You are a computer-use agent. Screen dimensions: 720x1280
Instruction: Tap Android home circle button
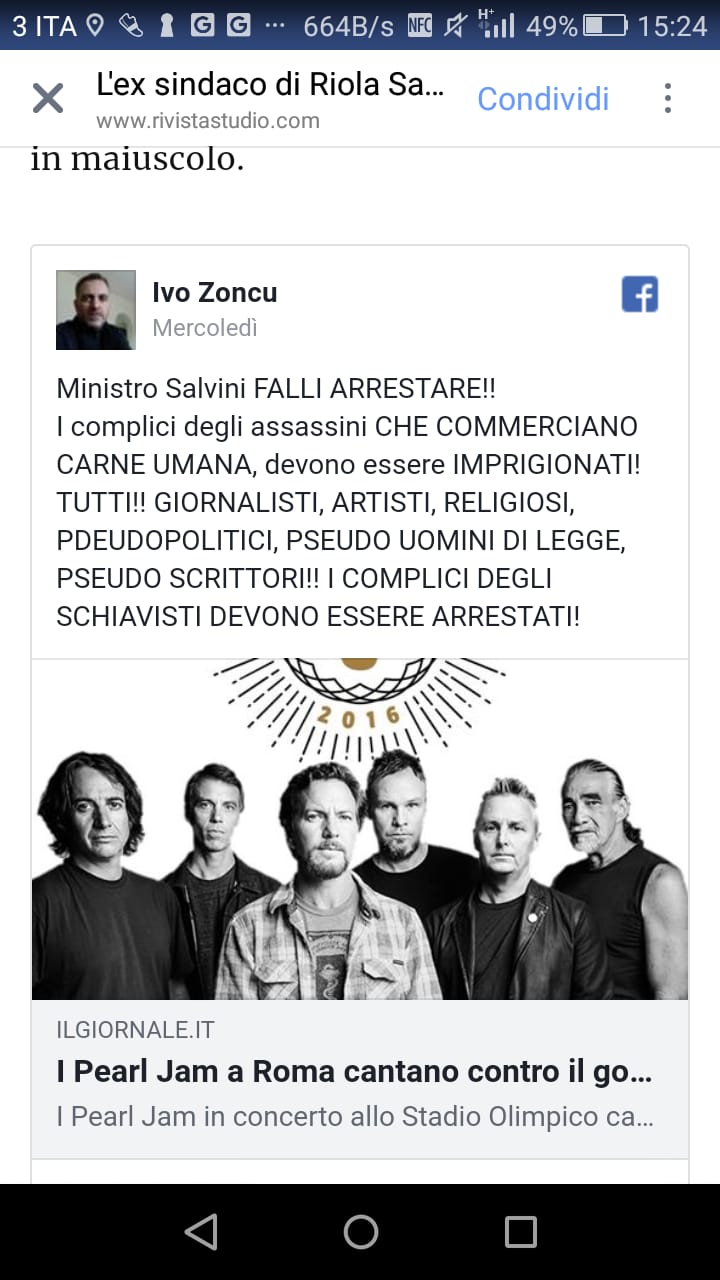pos(361,1232)
